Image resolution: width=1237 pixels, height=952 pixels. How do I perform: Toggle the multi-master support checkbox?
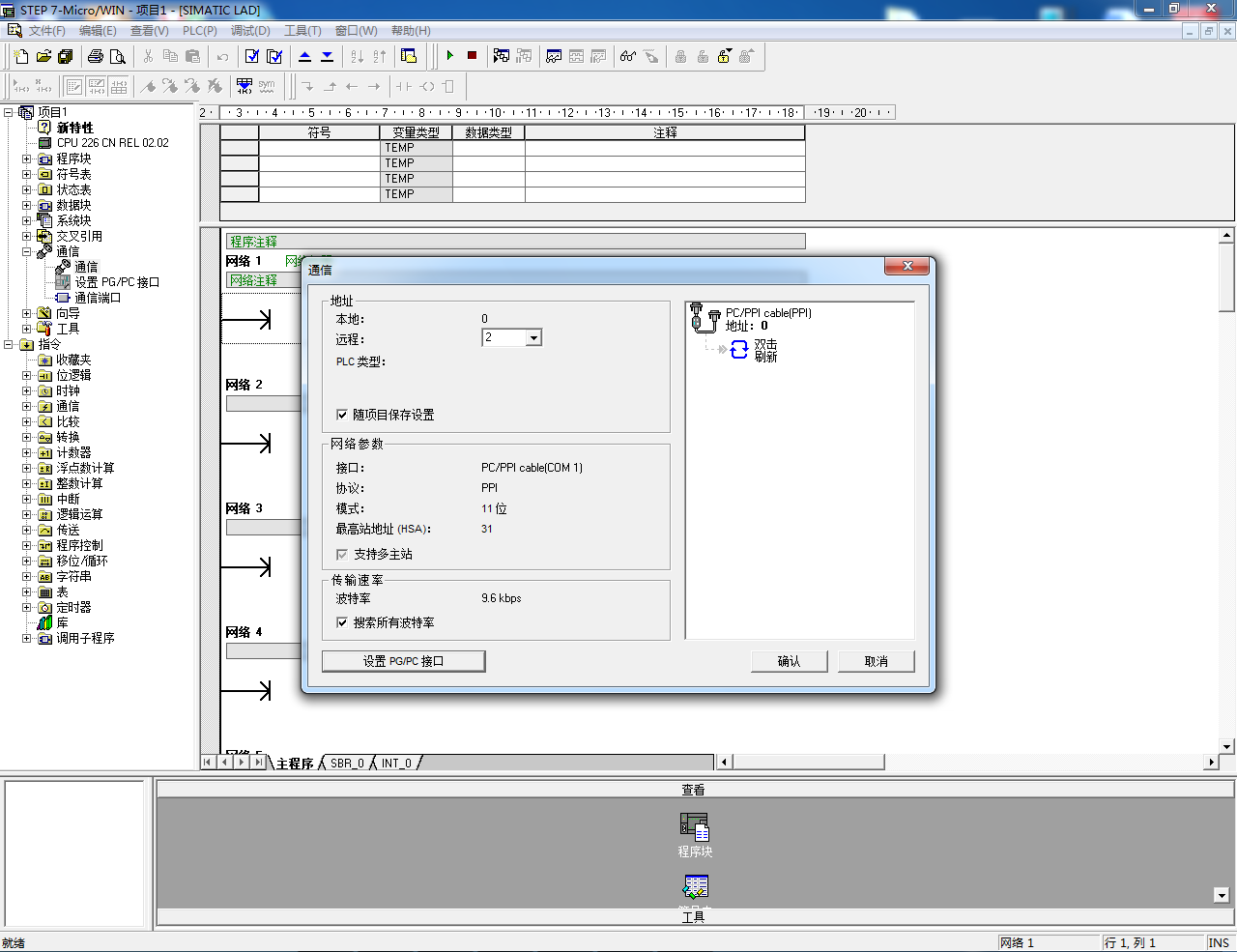(x=342, y=554)
